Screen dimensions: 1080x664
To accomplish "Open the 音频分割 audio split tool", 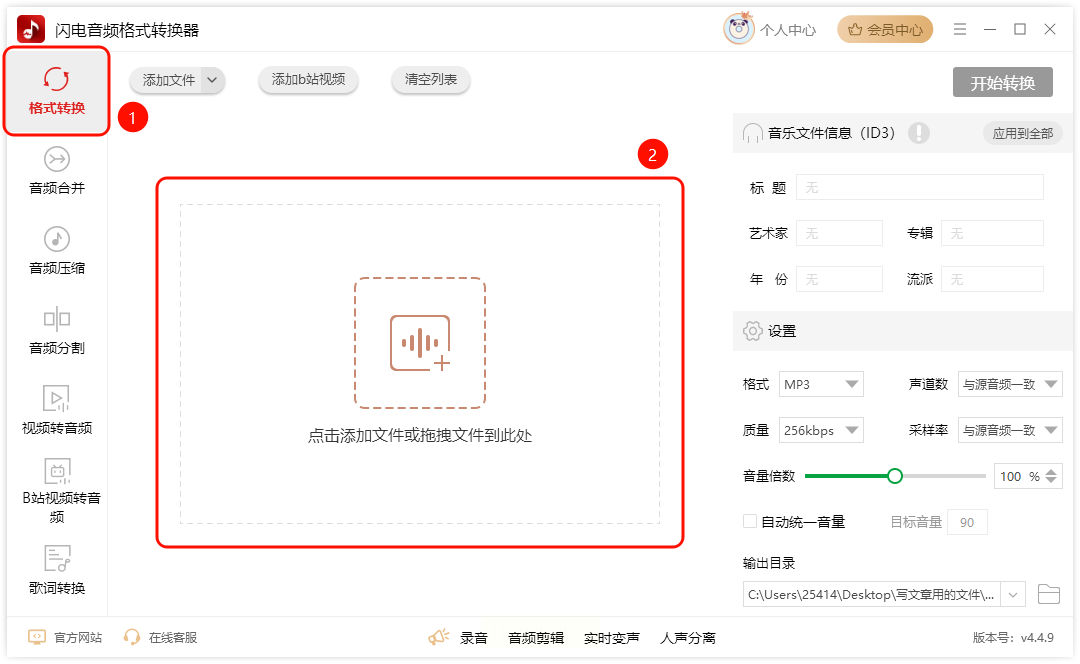I will point(56,331).
